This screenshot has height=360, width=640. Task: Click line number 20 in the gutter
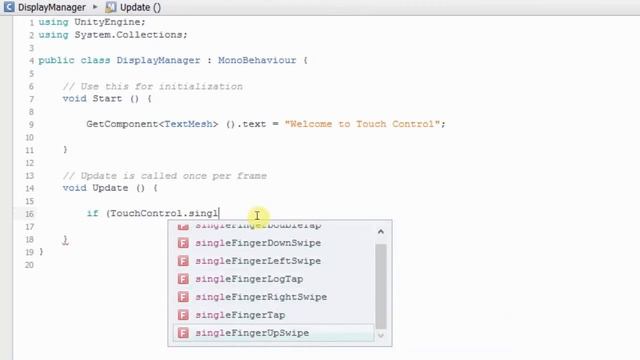point(29,265)
